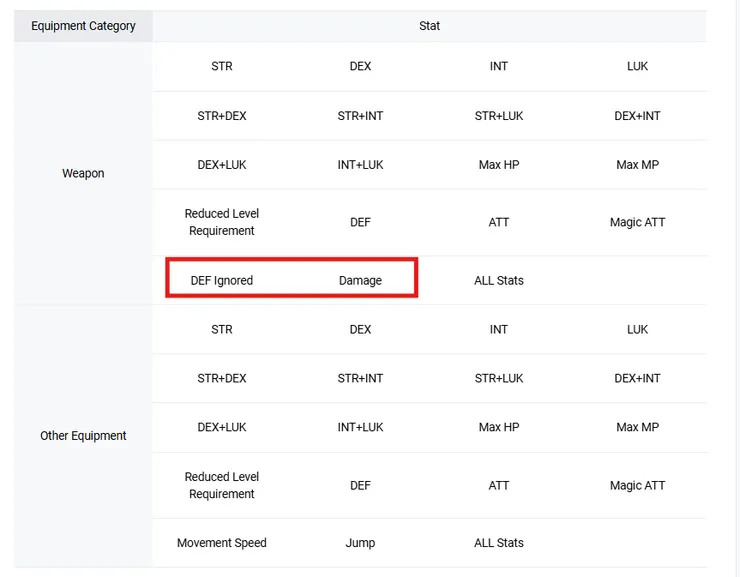Click the Stat column header
The height and width of the screenshot is (577, 740).
click(x=429, y=26)
